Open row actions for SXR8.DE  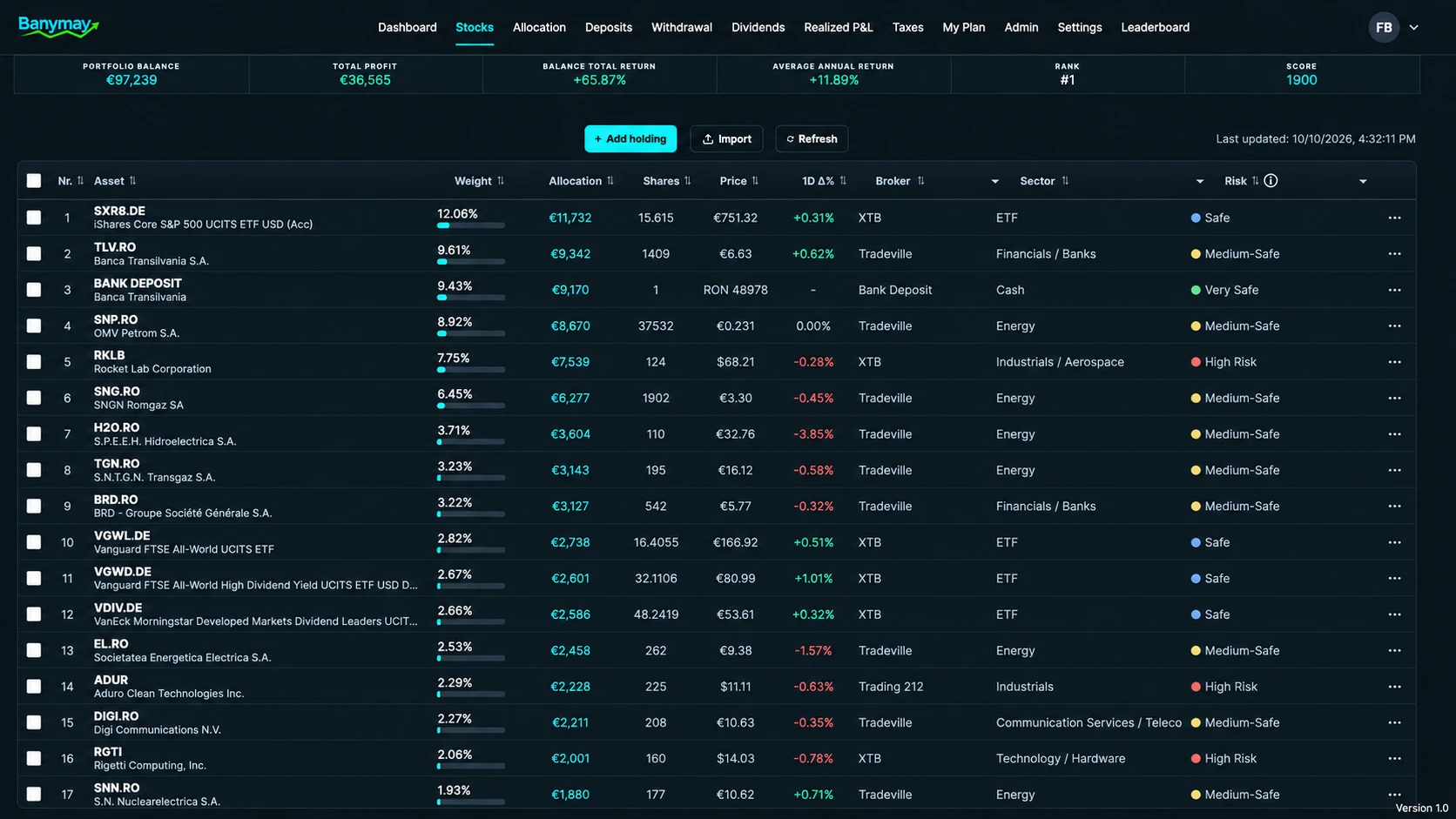pos(1394,218)
